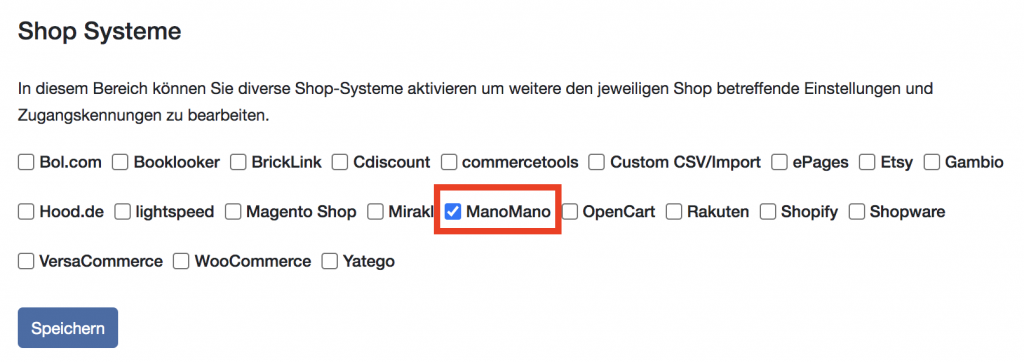The height and width of the screenshot is (362, 1024).
Task: Tick the lightspeed checkbox
Action: pos(123,212)
